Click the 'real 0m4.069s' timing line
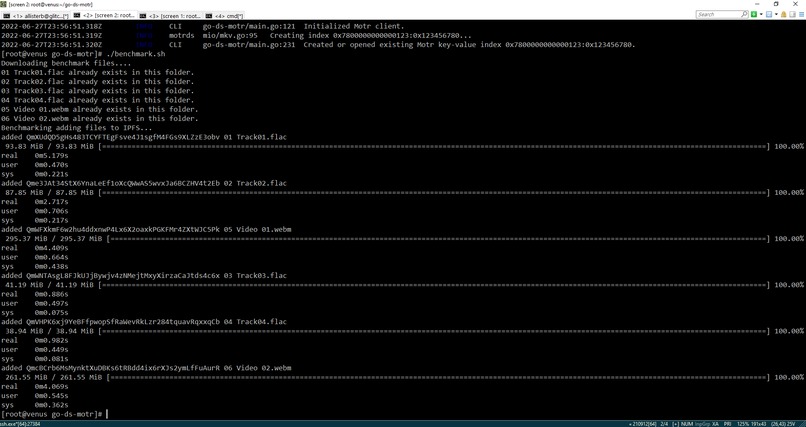The height and width of the screenshot is (427, 806). 35,387
